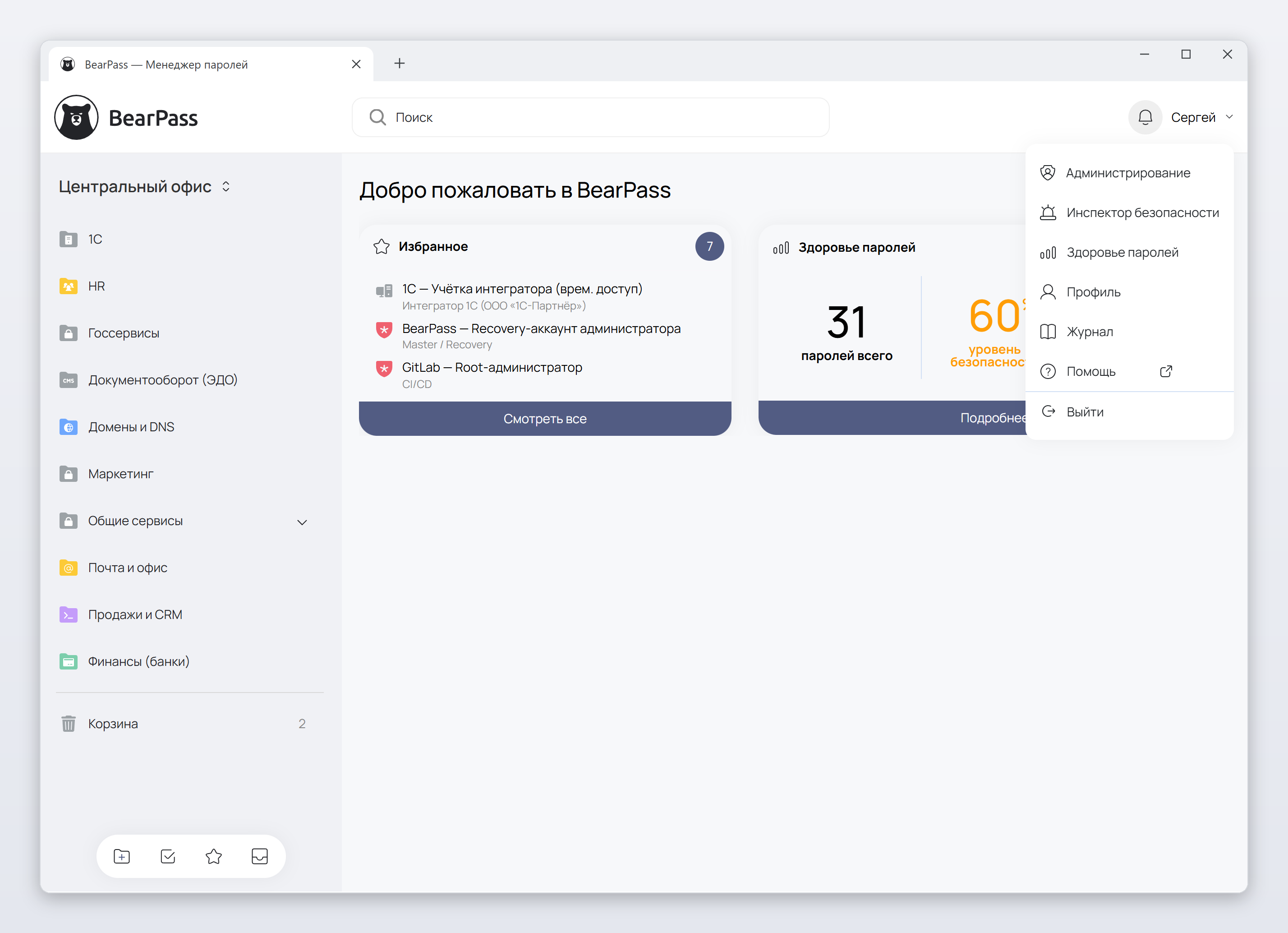Open the Помощь menu item
The height and width of the screenshot is (933, 1288).
(1130, 372)
